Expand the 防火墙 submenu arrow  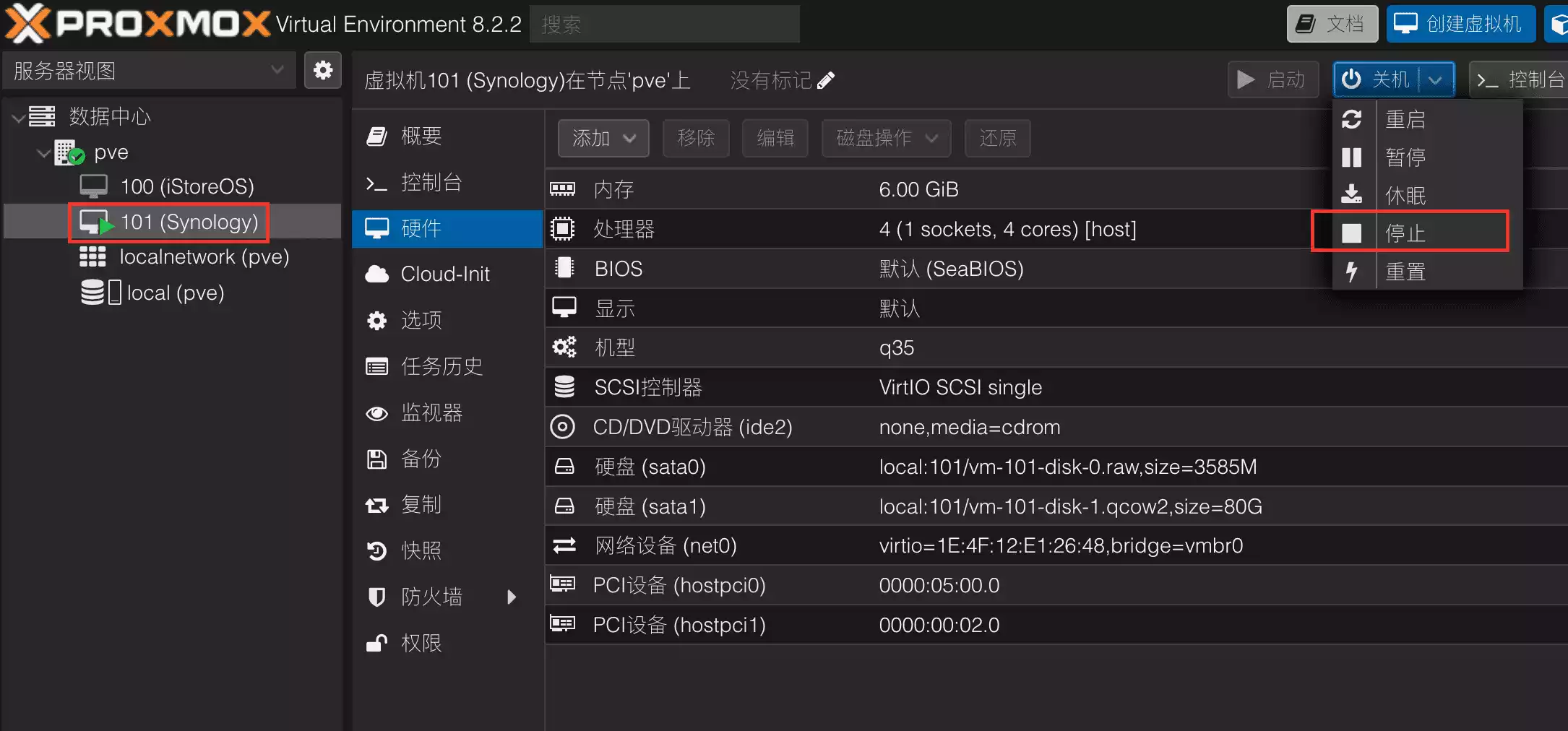(512, 597)
